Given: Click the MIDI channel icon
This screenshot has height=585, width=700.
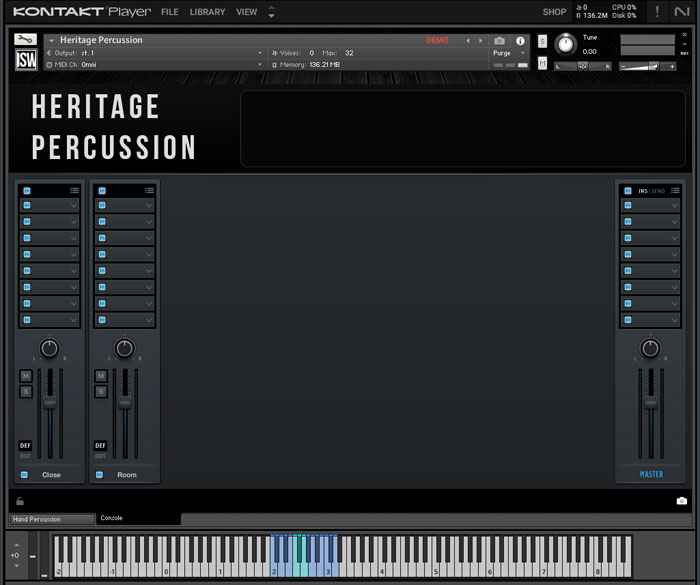Looking at the screenshot, I should pos(49,65).
